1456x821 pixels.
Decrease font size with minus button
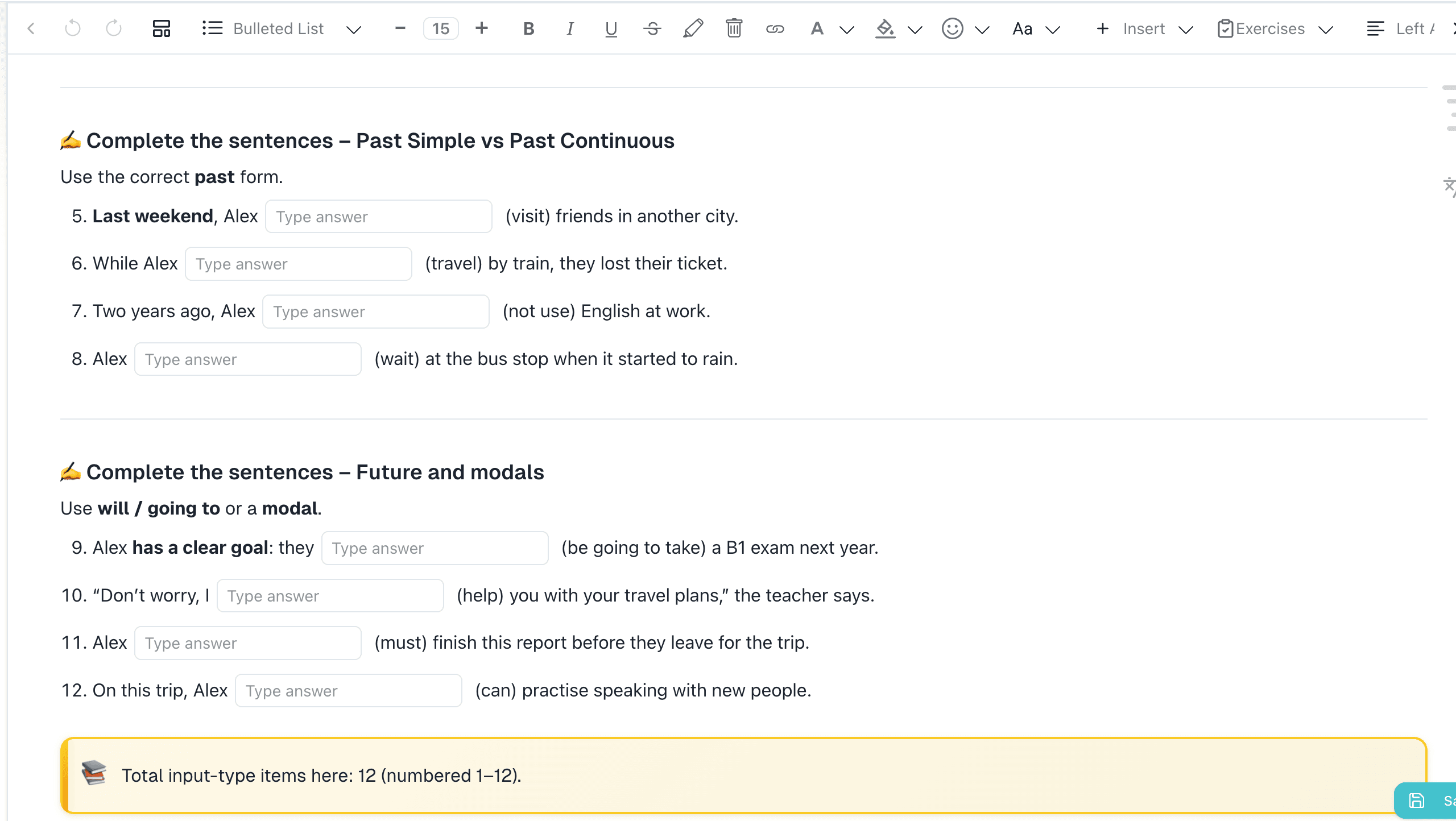point(400,28)
